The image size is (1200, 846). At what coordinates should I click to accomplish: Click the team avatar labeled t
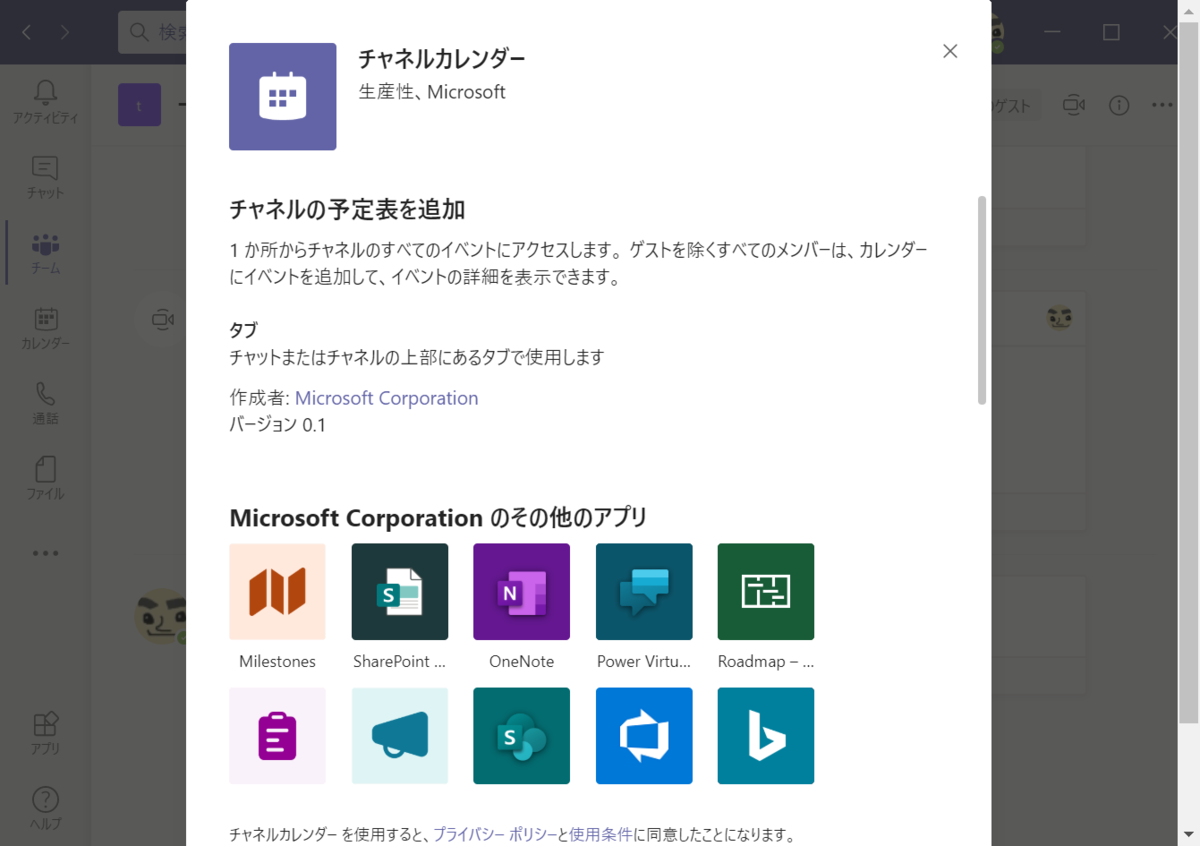[139, 105]
